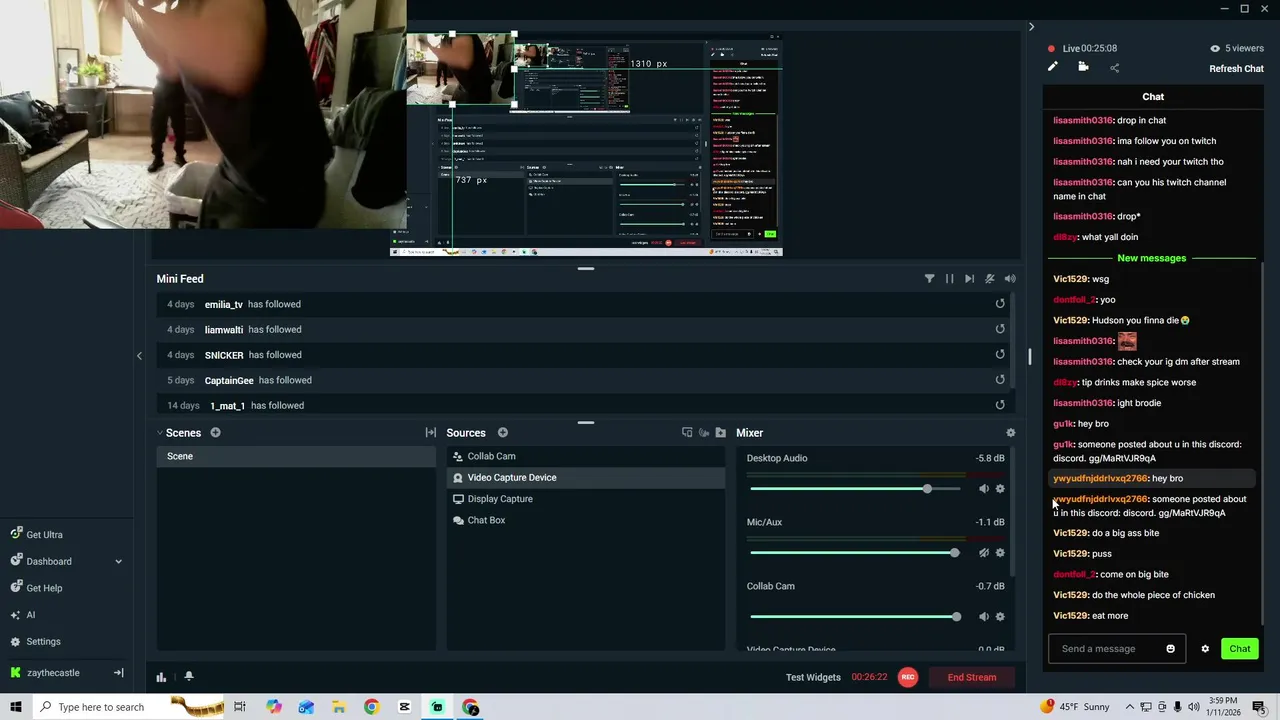Select the Scene item in Scenes list
This screenshot has width=1280, height=720.
click(x=296, y=456)
